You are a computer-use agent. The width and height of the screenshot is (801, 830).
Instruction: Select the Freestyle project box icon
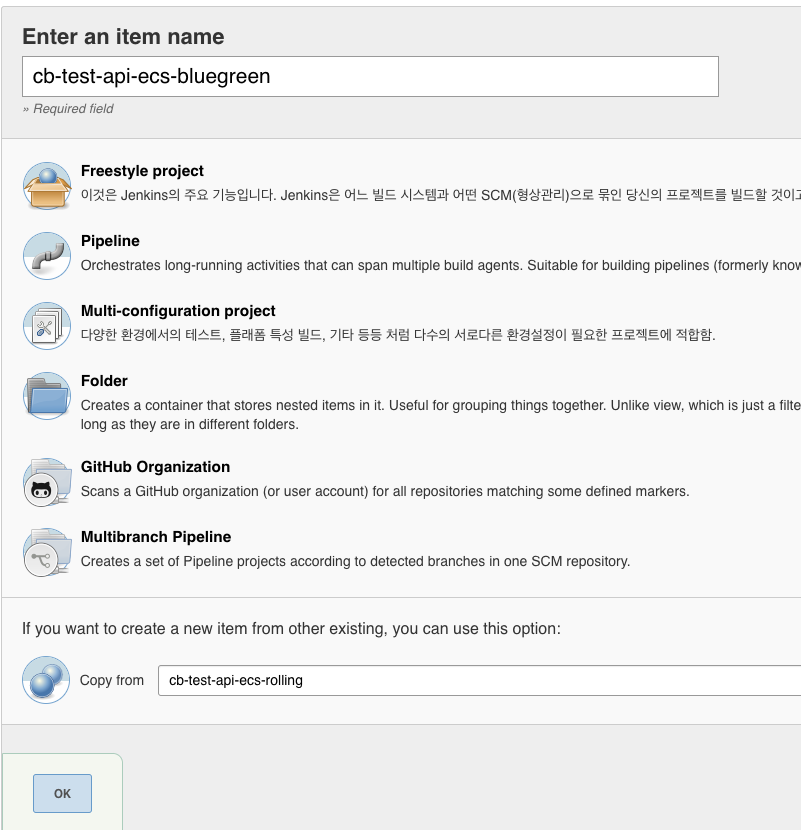[47, 186]
